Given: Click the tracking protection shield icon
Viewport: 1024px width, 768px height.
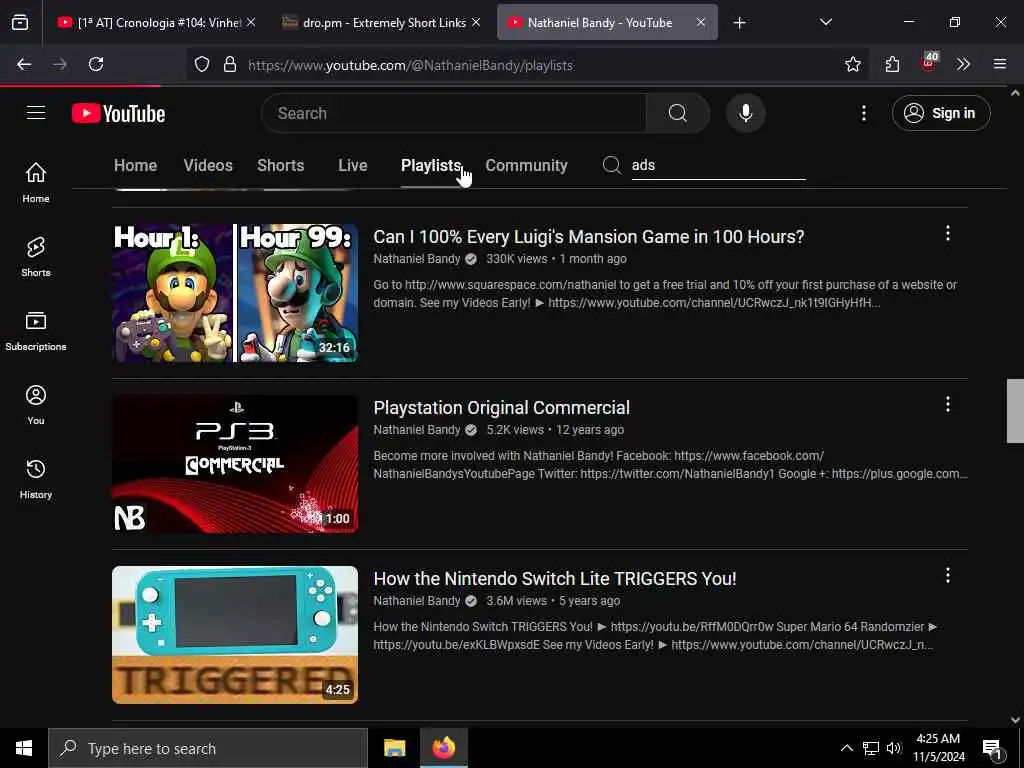Looking at the screenshot, I should (202, 65).
